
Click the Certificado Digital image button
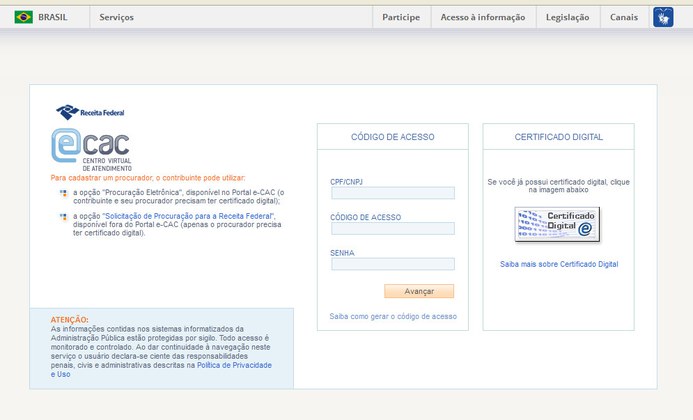click(555, 225)
